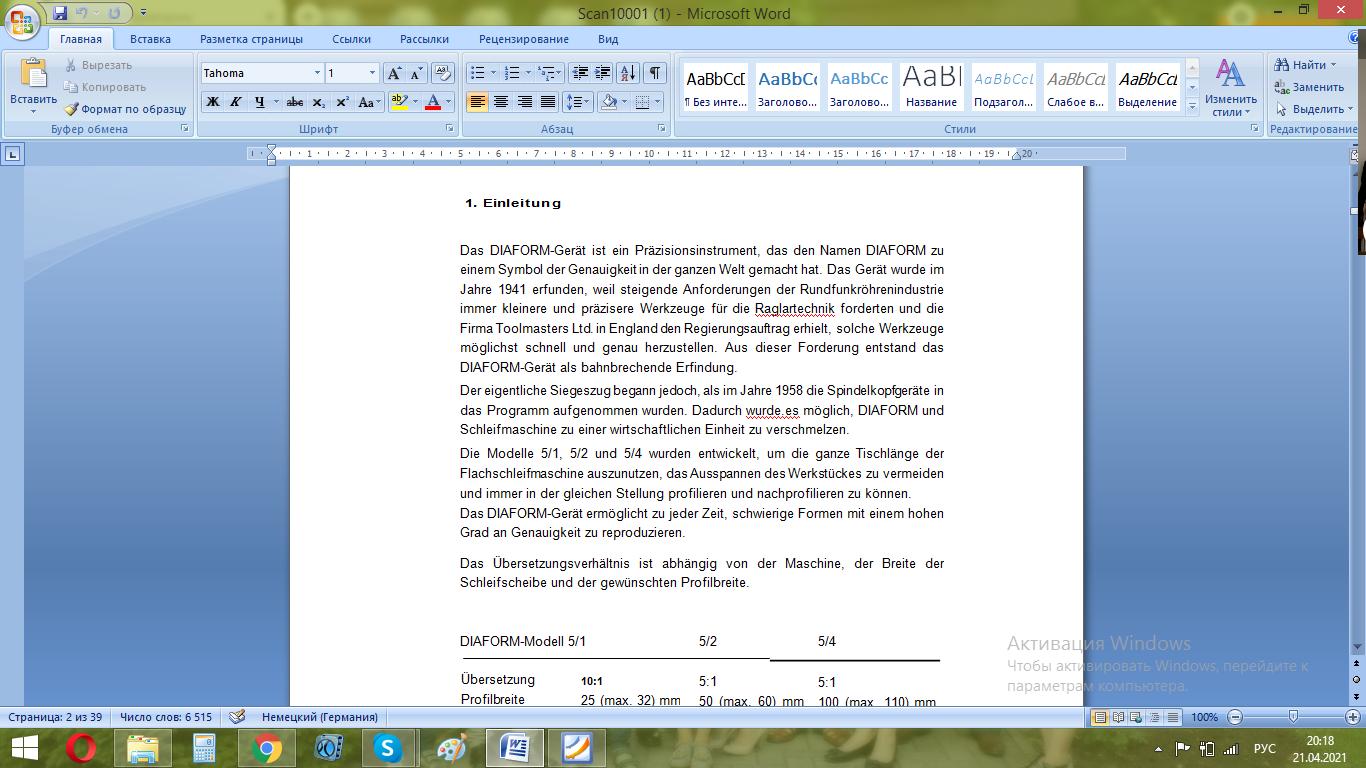Image resolution: width=1366 pixels, height=768 pixels.
Task: Align text left
Action: pos(478,102)
